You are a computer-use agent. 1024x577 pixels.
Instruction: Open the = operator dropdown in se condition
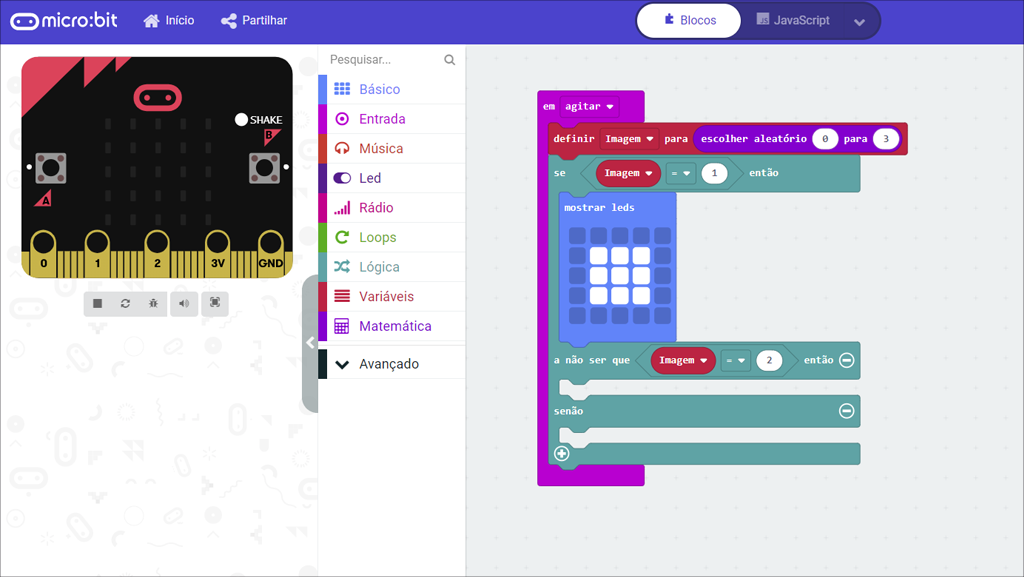click(x=680, y=173)
